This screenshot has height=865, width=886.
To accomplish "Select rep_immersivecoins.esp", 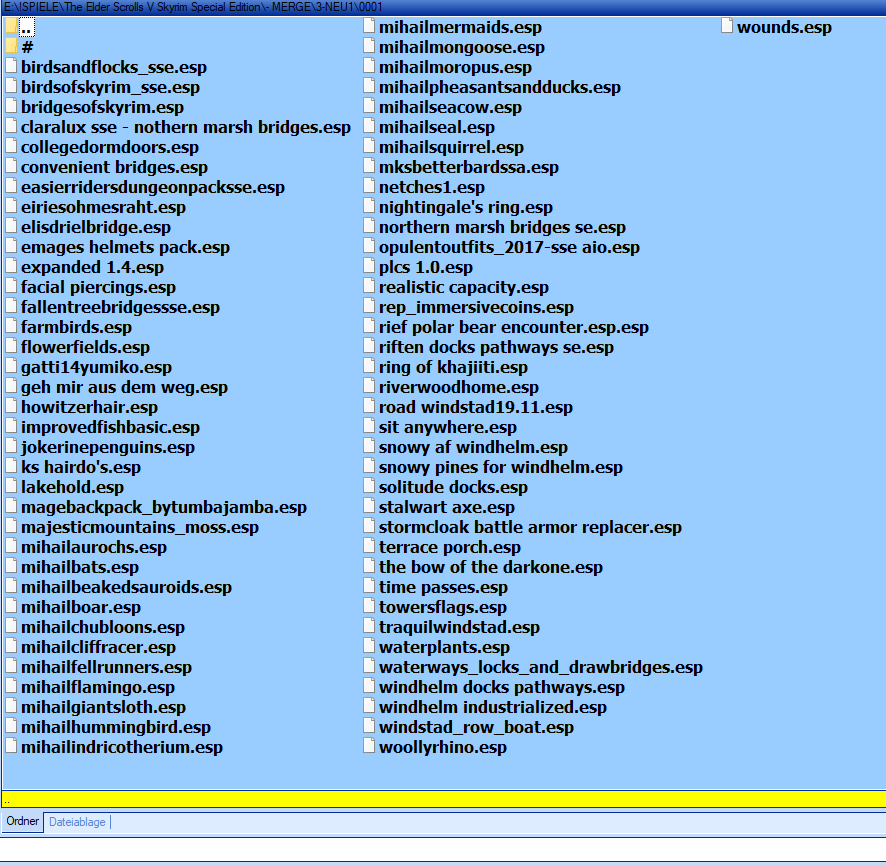I will (x=476, y=307).
